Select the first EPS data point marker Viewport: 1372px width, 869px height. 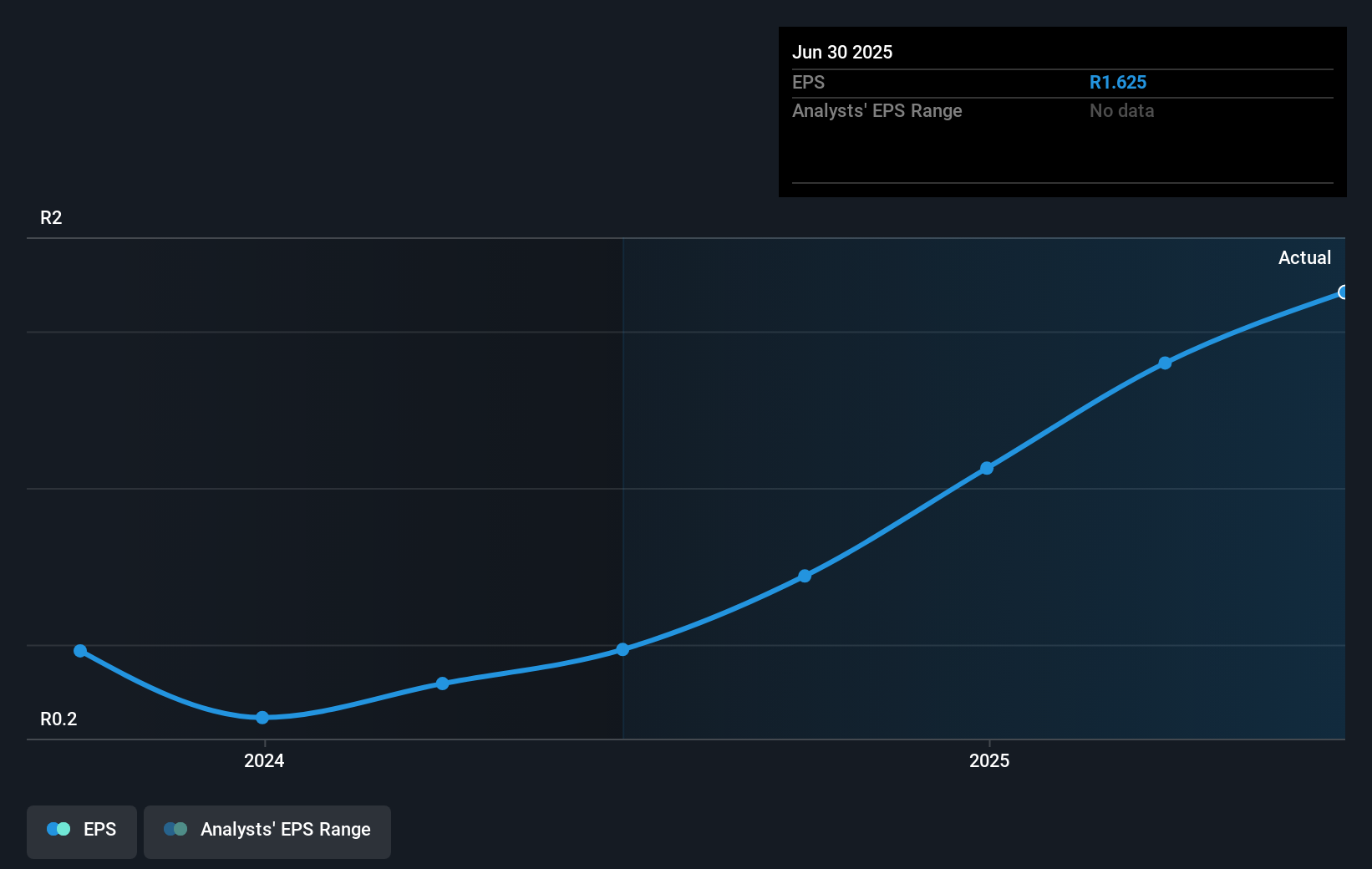[x=79, y=649]
